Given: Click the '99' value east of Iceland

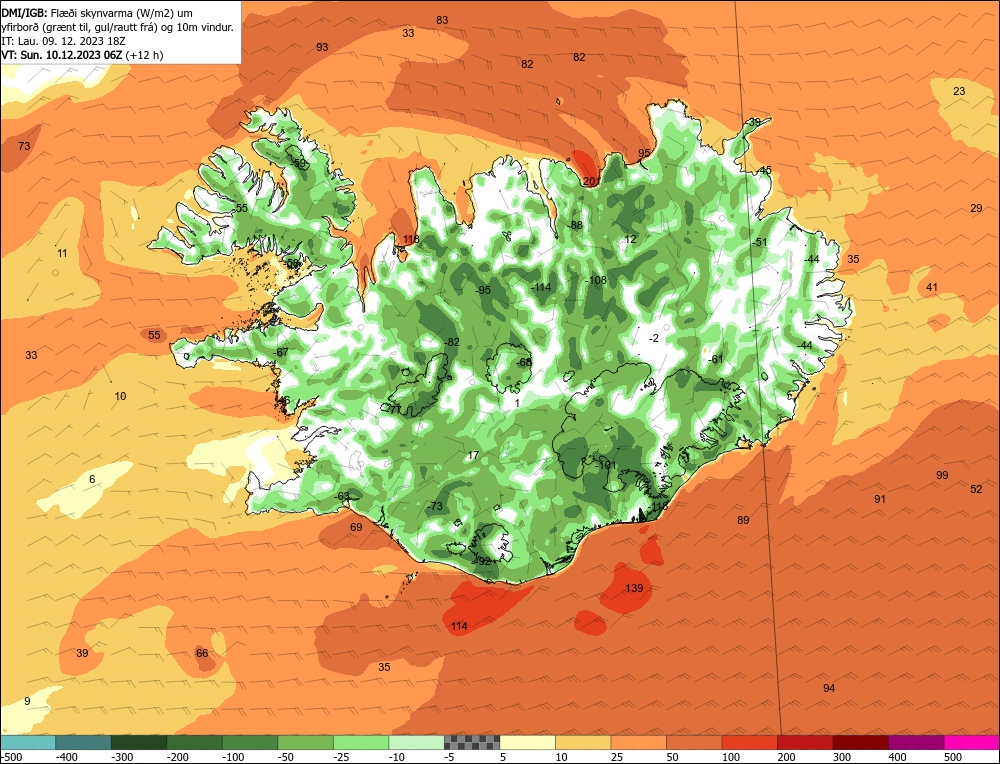Looking at the screenshot, I should pos(942,475).
